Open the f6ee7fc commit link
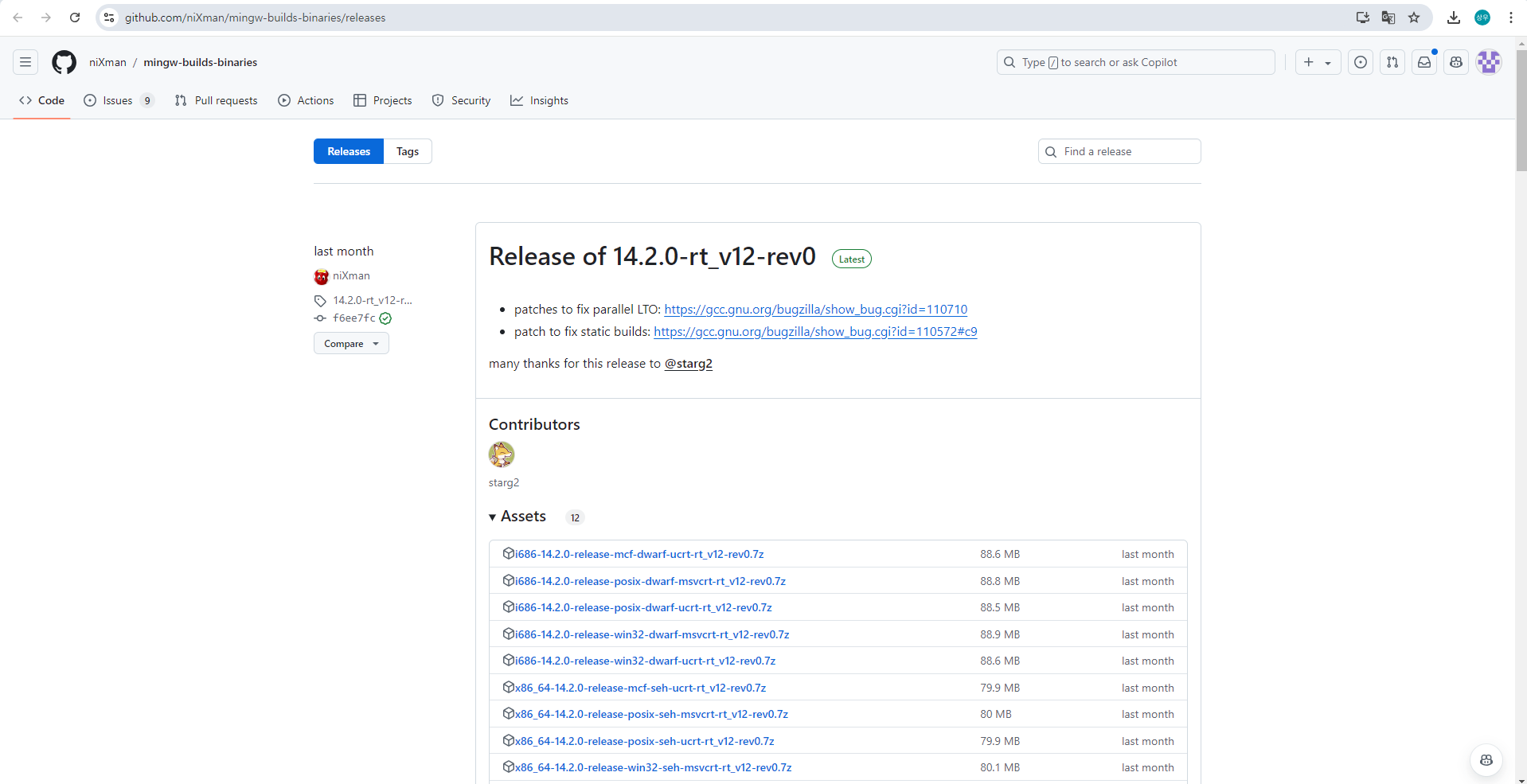Image resolution: width=1527 pixels, height=784 pixels. (354, 318)
